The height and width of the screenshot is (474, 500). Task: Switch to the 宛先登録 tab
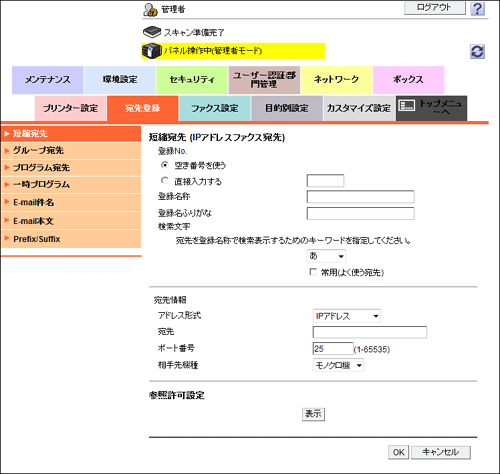(143, 108)
